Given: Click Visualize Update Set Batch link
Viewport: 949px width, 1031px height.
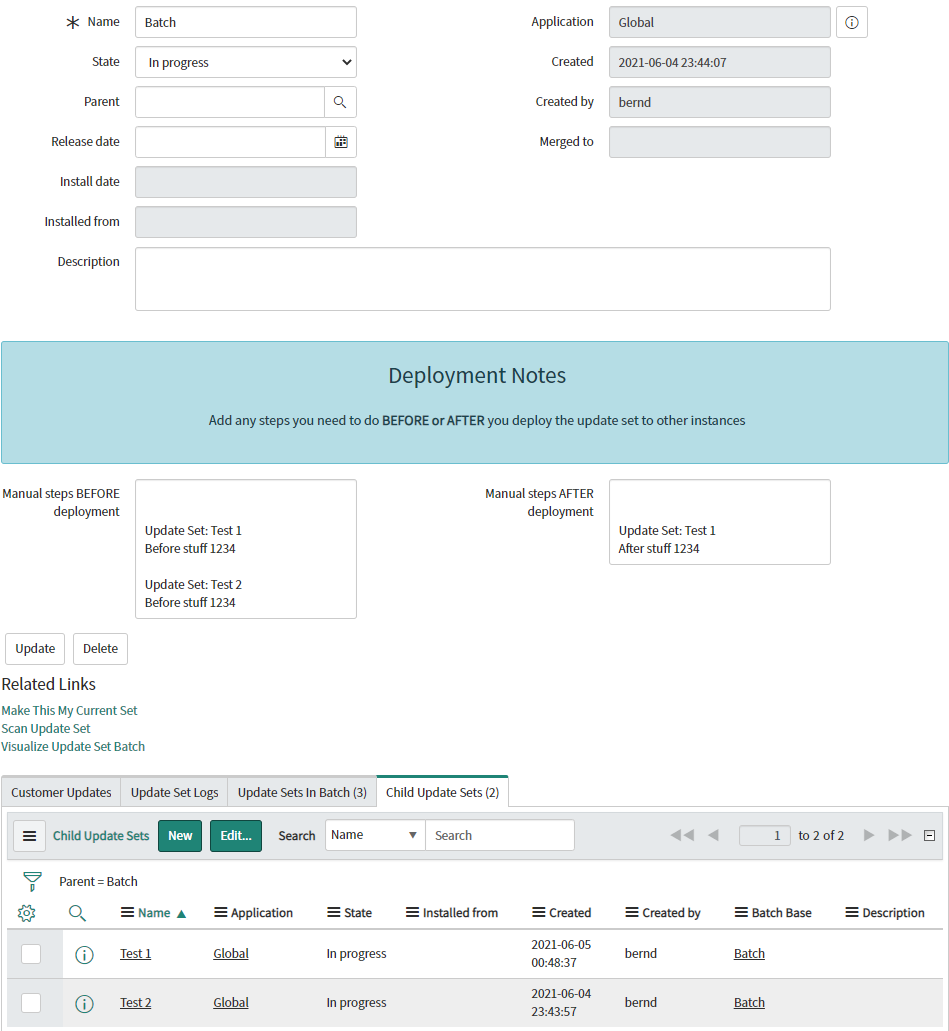Looking at the screenshot, I should [73, 746].
